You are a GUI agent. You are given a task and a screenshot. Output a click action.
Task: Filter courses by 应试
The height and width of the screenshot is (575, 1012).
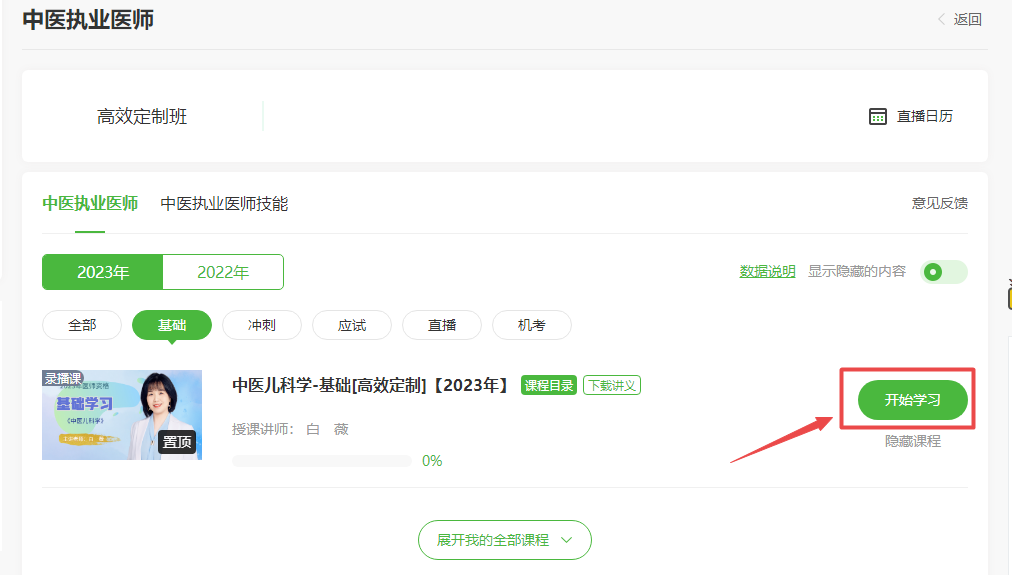pyautogui.click(x=352, y=325)
